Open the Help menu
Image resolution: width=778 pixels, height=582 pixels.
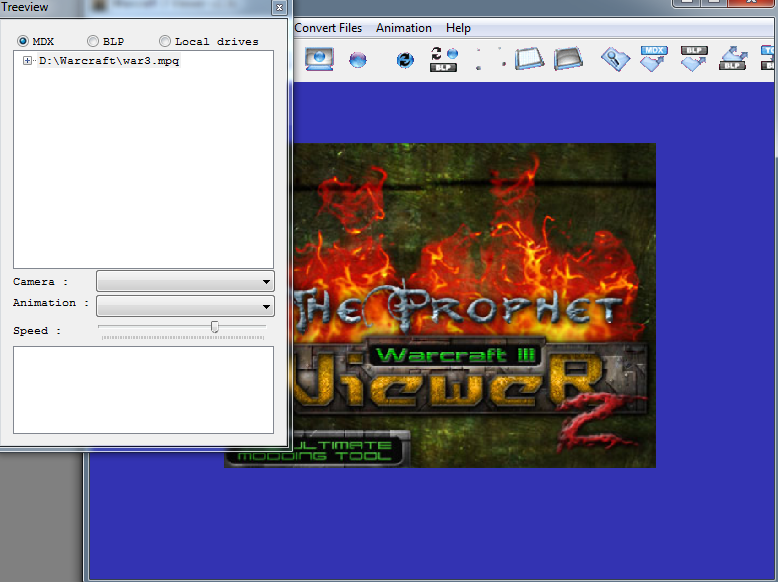click(x=458, y=28)
